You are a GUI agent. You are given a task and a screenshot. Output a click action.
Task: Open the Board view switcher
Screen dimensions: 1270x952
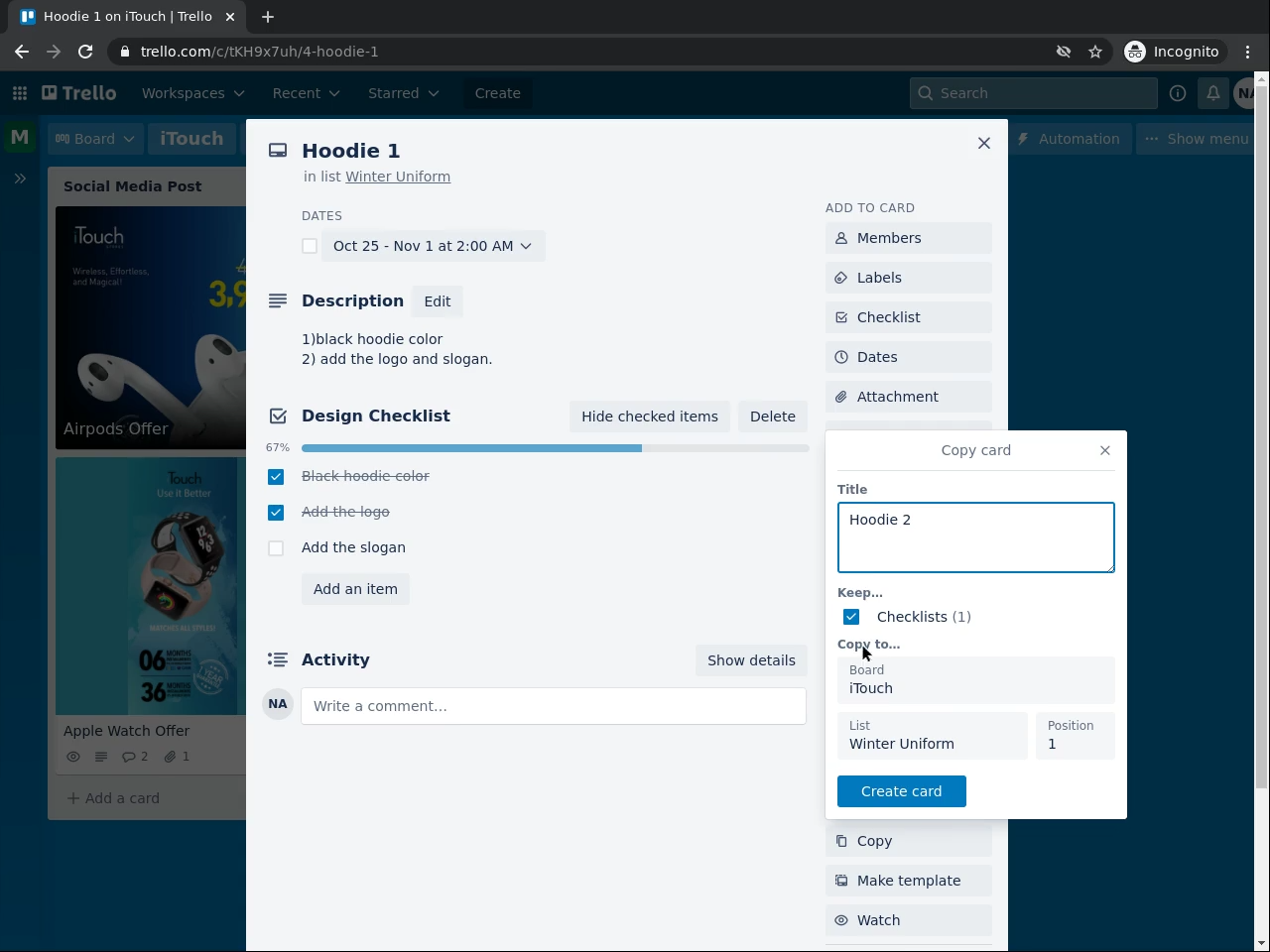click(95, 139)
